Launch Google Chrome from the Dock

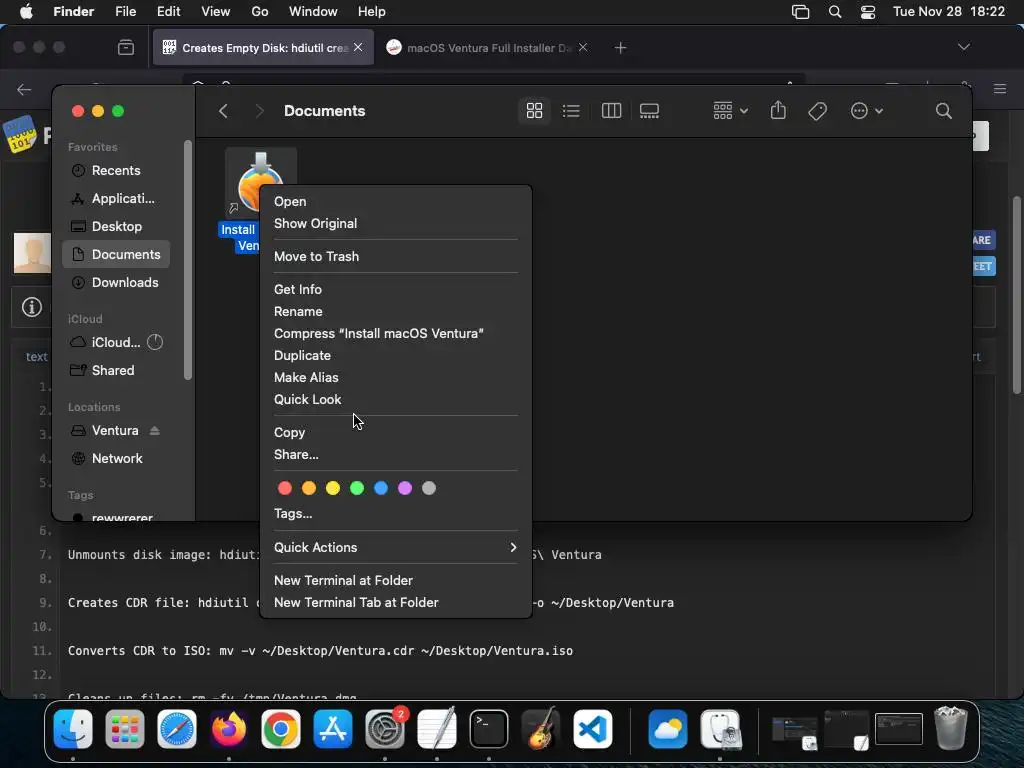pos(281,729)
